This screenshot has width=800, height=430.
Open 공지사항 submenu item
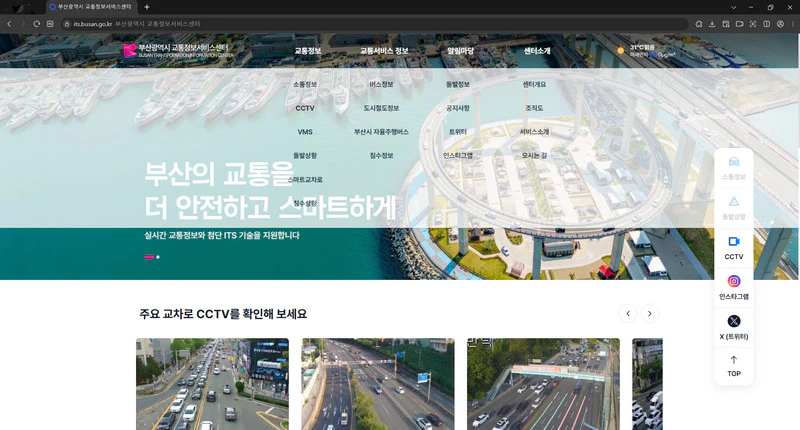[x=458, y=108]
